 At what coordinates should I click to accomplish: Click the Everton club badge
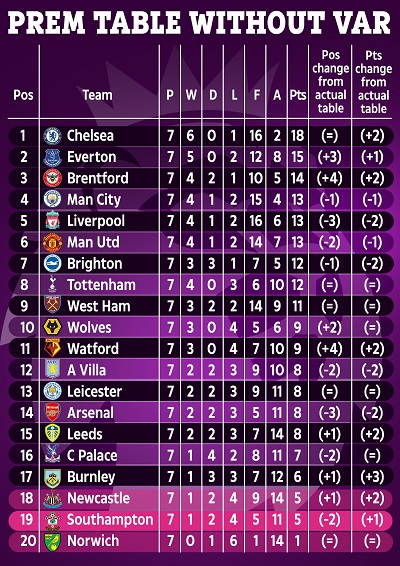pyautogui.click(x=52, y=157)
